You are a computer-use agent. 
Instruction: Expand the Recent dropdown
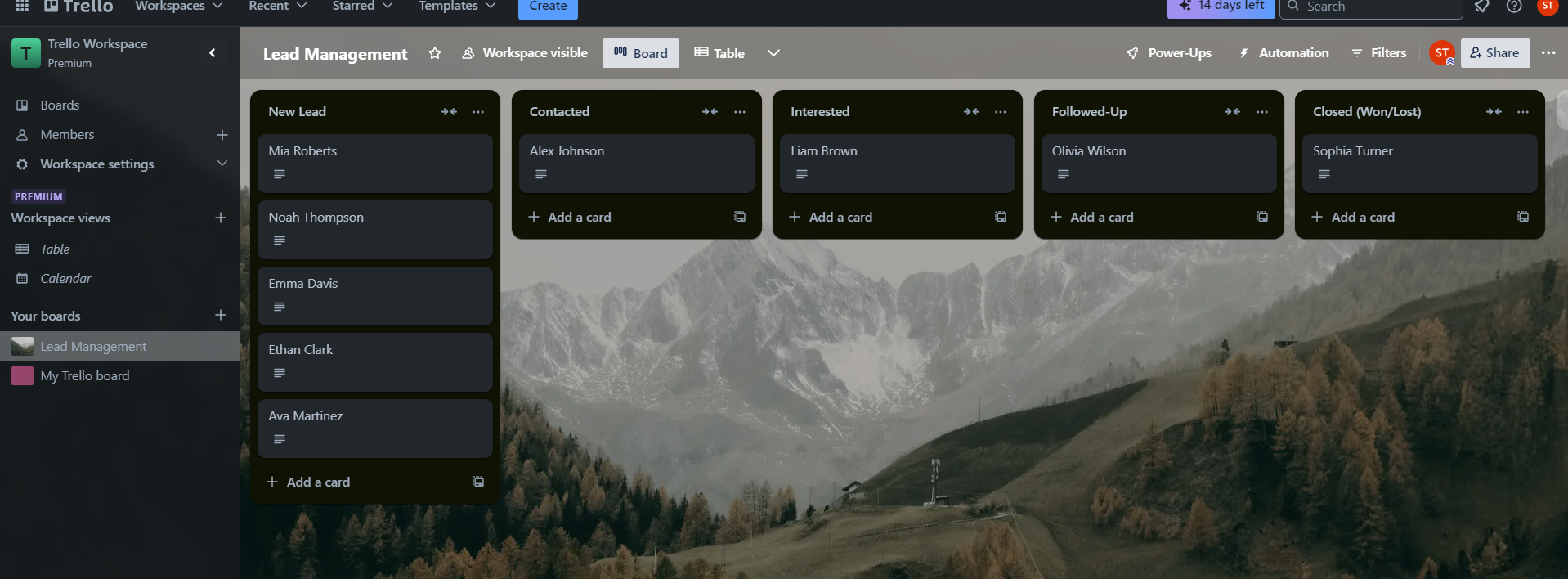(278, 7)
